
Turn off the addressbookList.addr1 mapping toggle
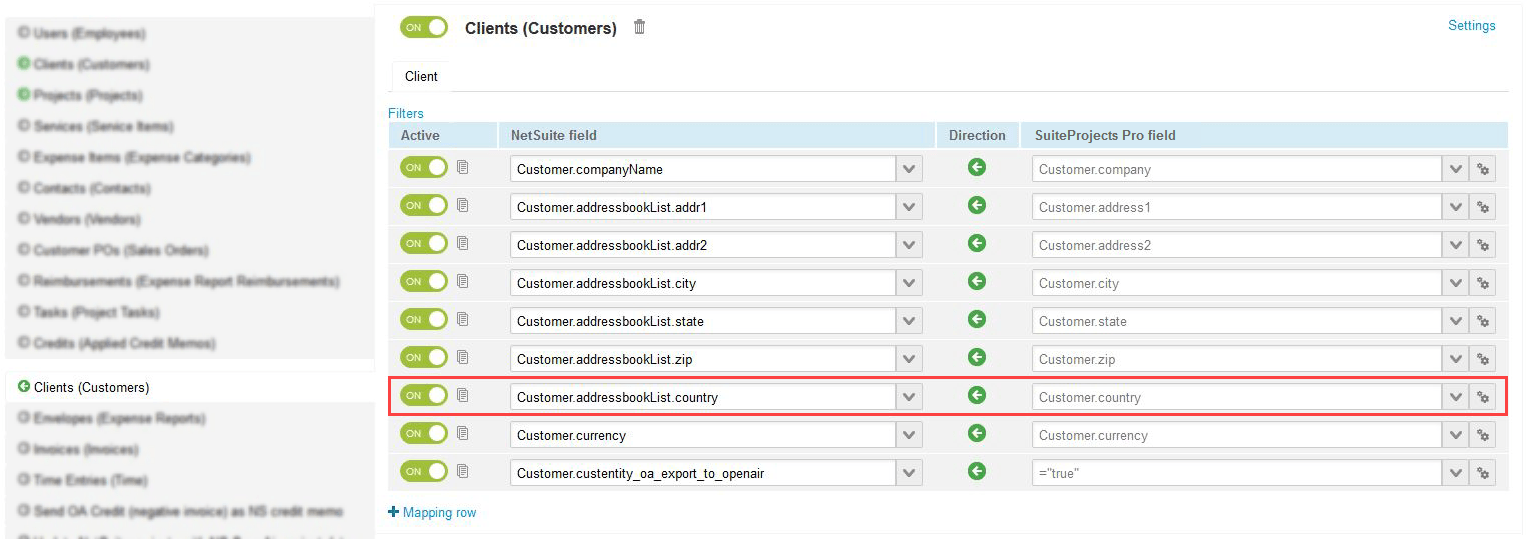[x=423, y=205]
